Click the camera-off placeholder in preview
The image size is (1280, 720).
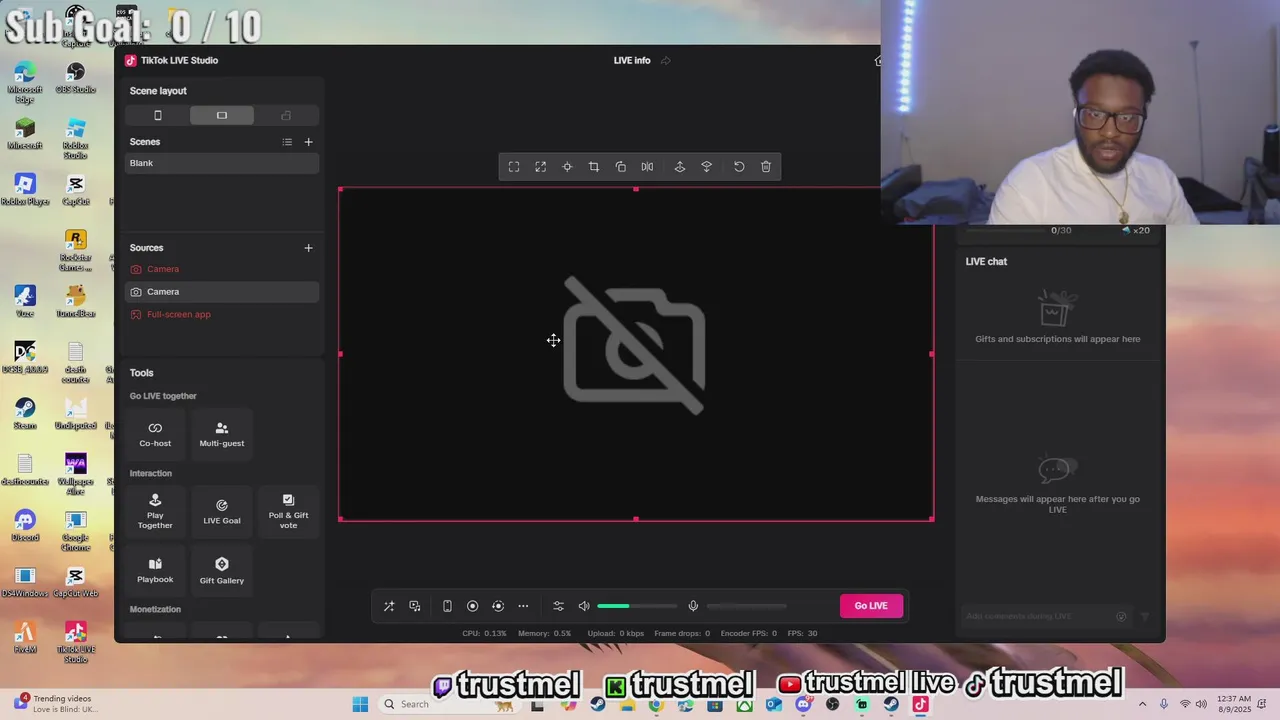[x=635, y=345]
